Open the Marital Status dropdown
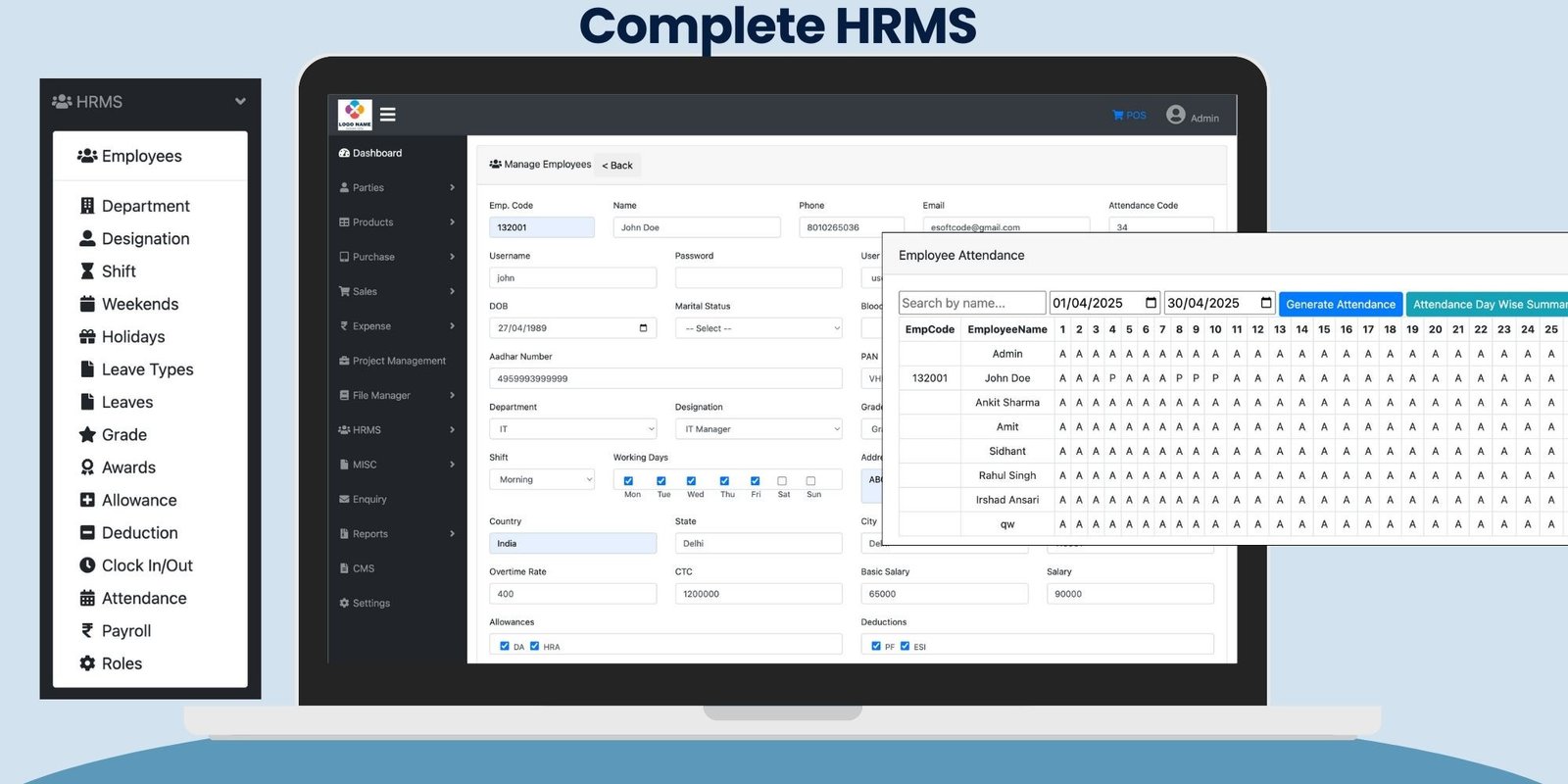This screenshot has height=784, width=1568. 758,328
